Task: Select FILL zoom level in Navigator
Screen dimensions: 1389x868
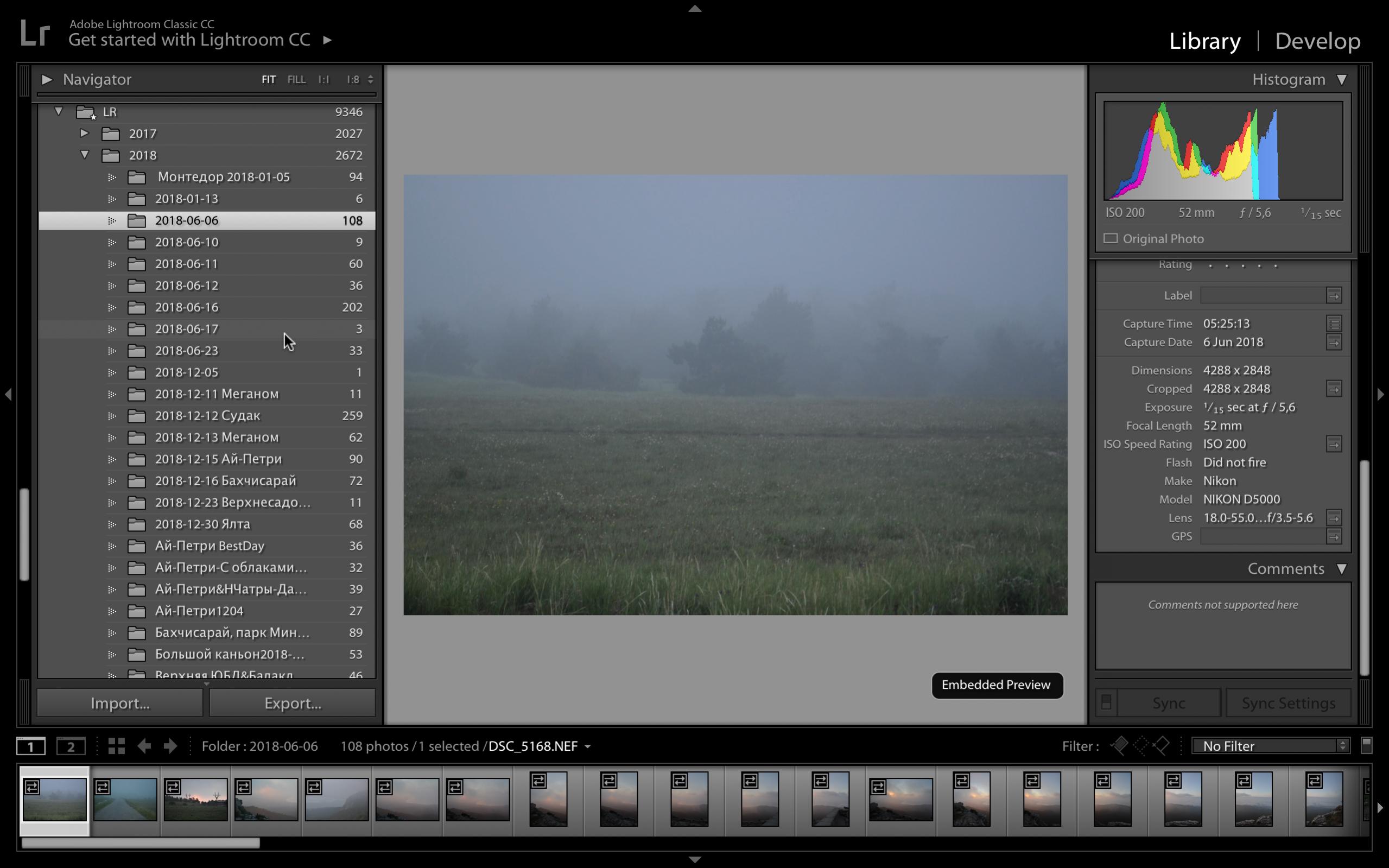Action: pos(296,79)
